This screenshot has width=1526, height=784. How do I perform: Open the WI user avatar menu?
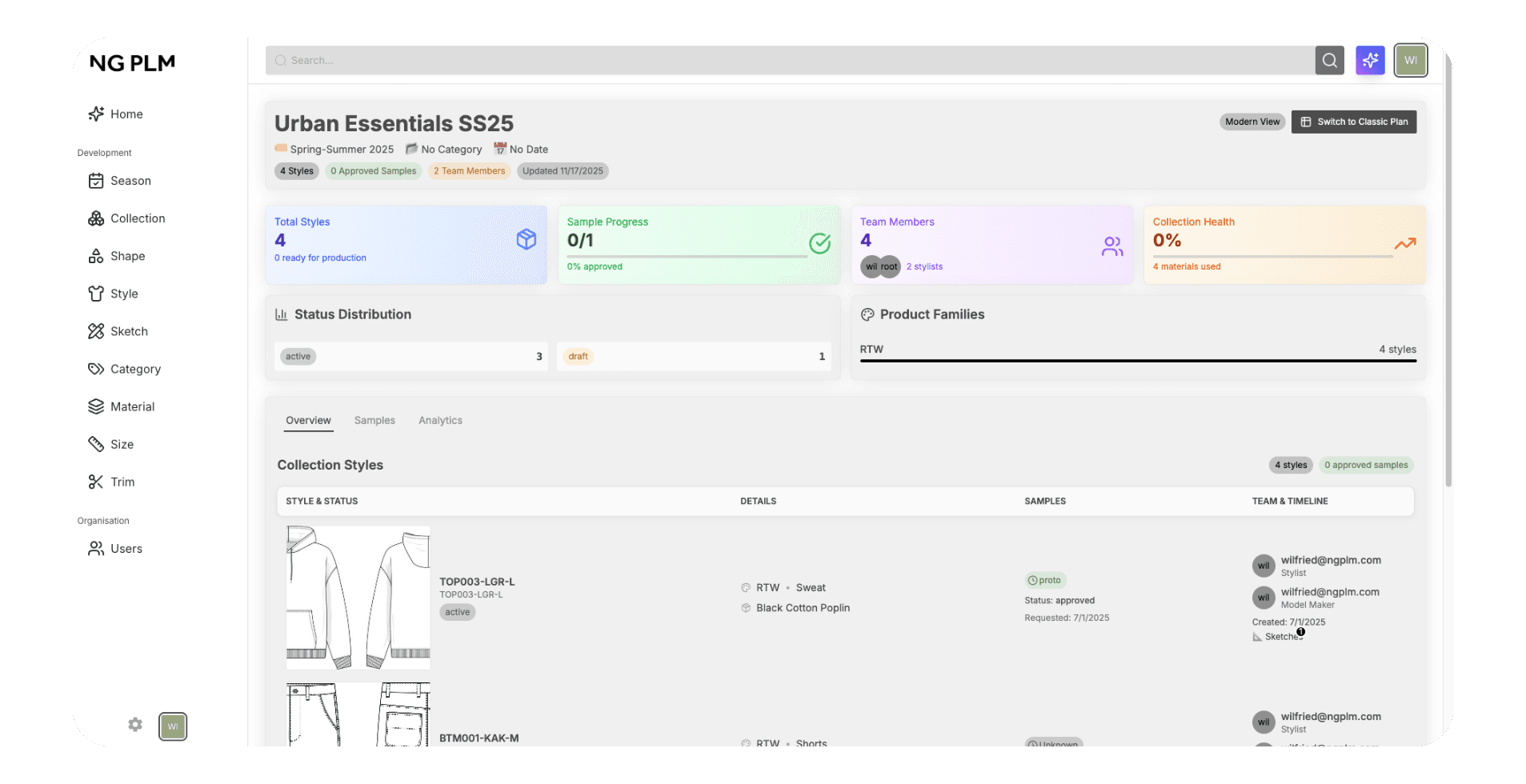tap(1410, 60)
